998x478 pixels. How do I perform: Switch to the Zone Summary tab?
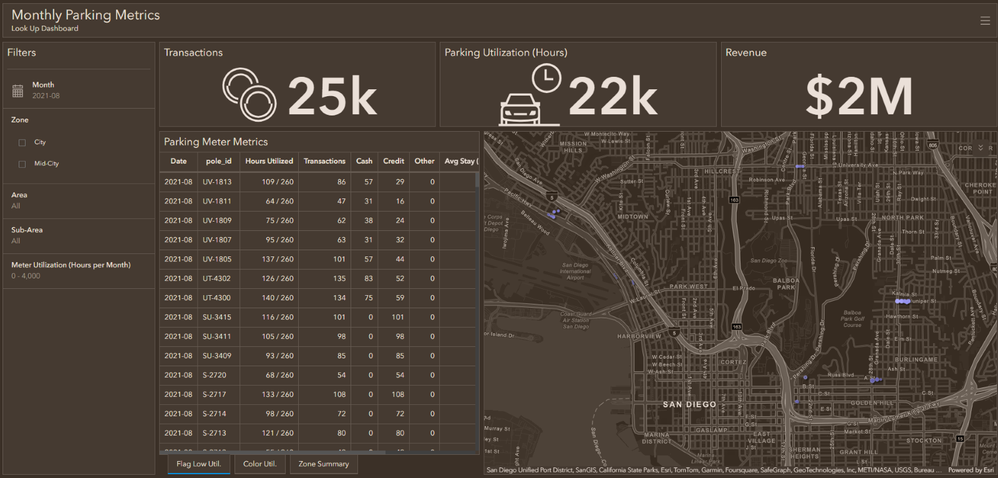coord(323,464)
